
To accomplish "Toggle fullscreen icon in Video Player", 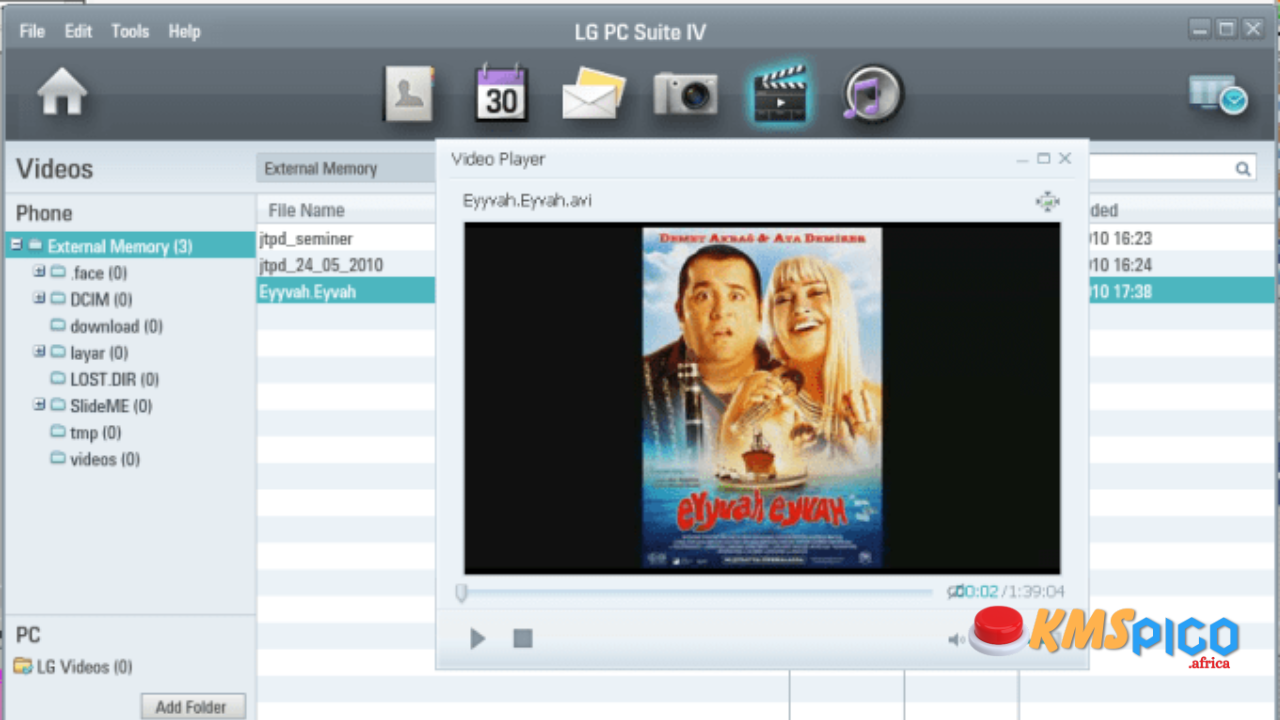I will (x=1047, y=202).
